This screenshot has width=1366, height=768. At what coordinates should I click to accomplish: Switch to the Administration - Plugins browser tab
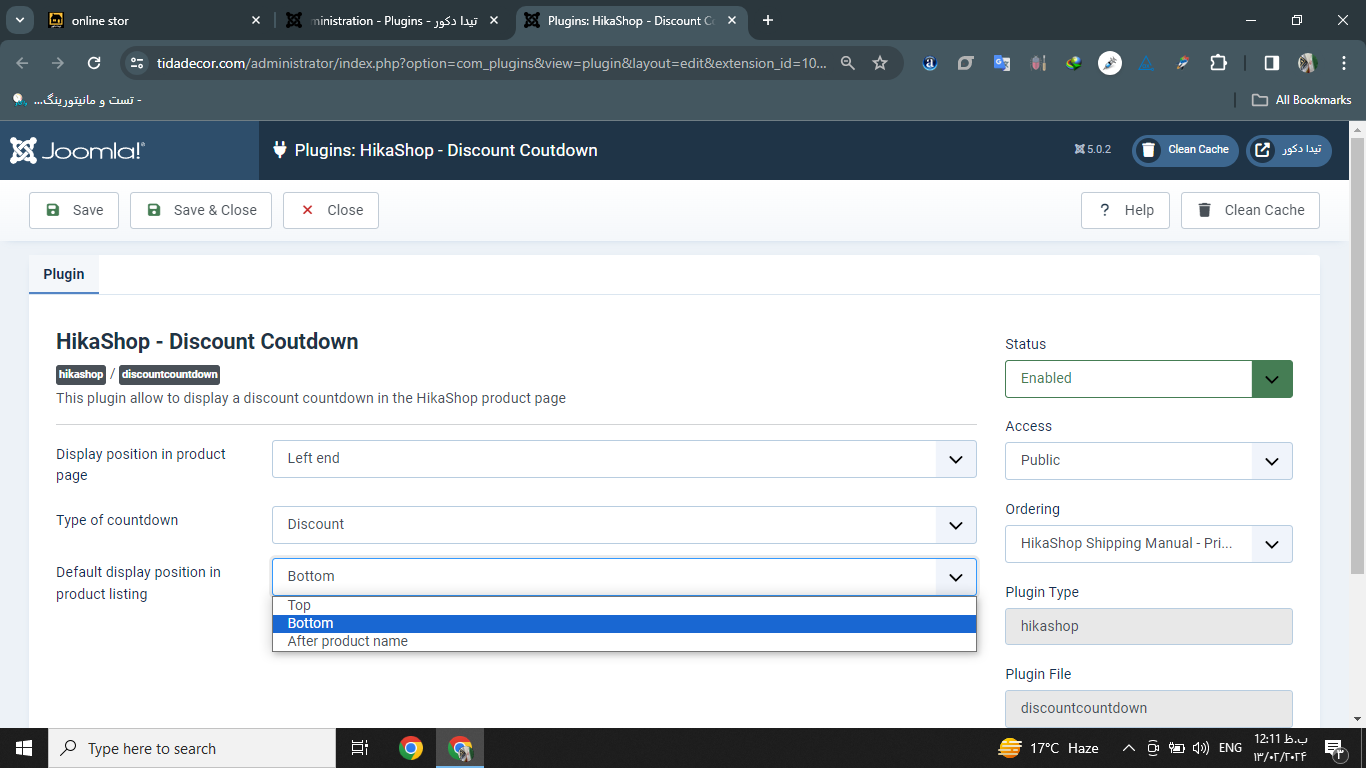tap(393, 20)
